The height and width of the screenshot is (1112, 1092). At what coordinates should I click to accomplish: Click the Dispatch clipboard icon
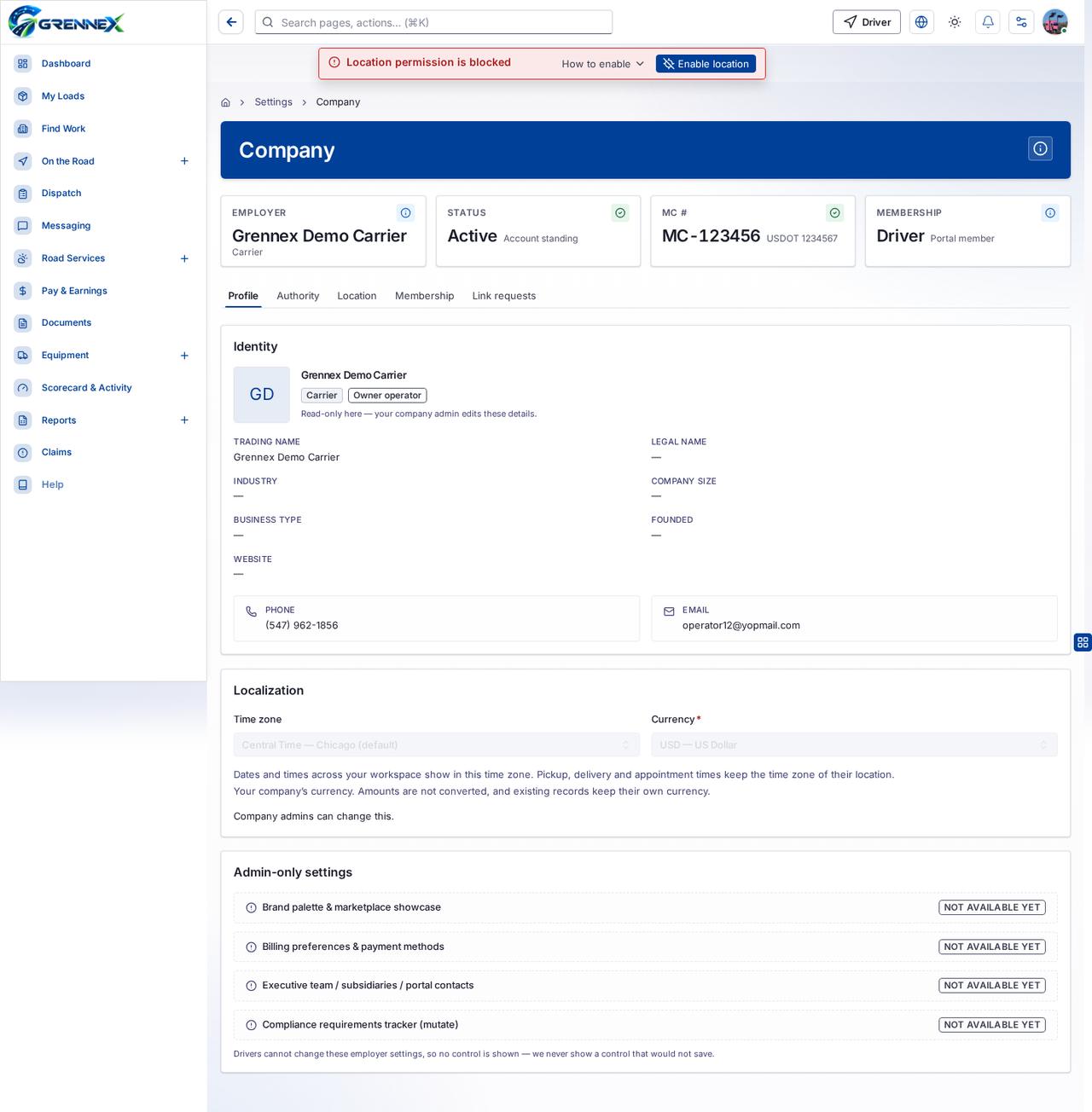point(23,193)
